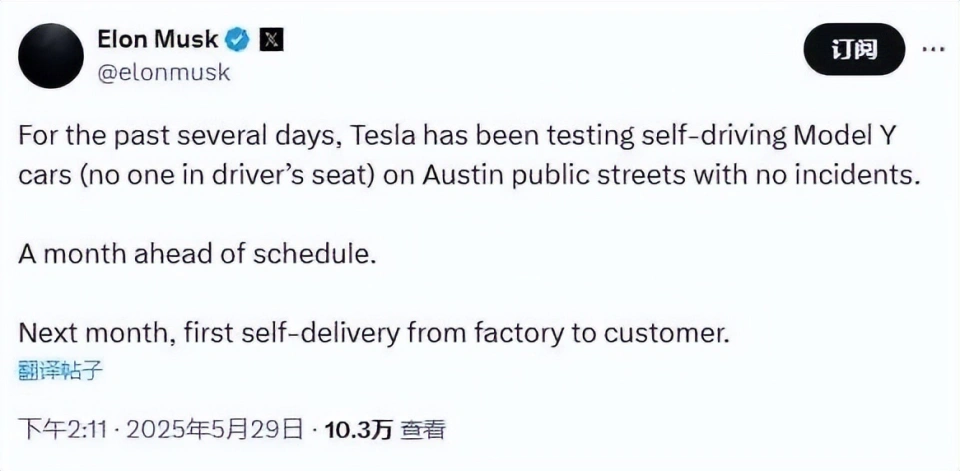Image resolution: width=960 pixels, height=471 pixels.
Task: Click the blue verified checkmark badge
Action: [x=238, y=40]
